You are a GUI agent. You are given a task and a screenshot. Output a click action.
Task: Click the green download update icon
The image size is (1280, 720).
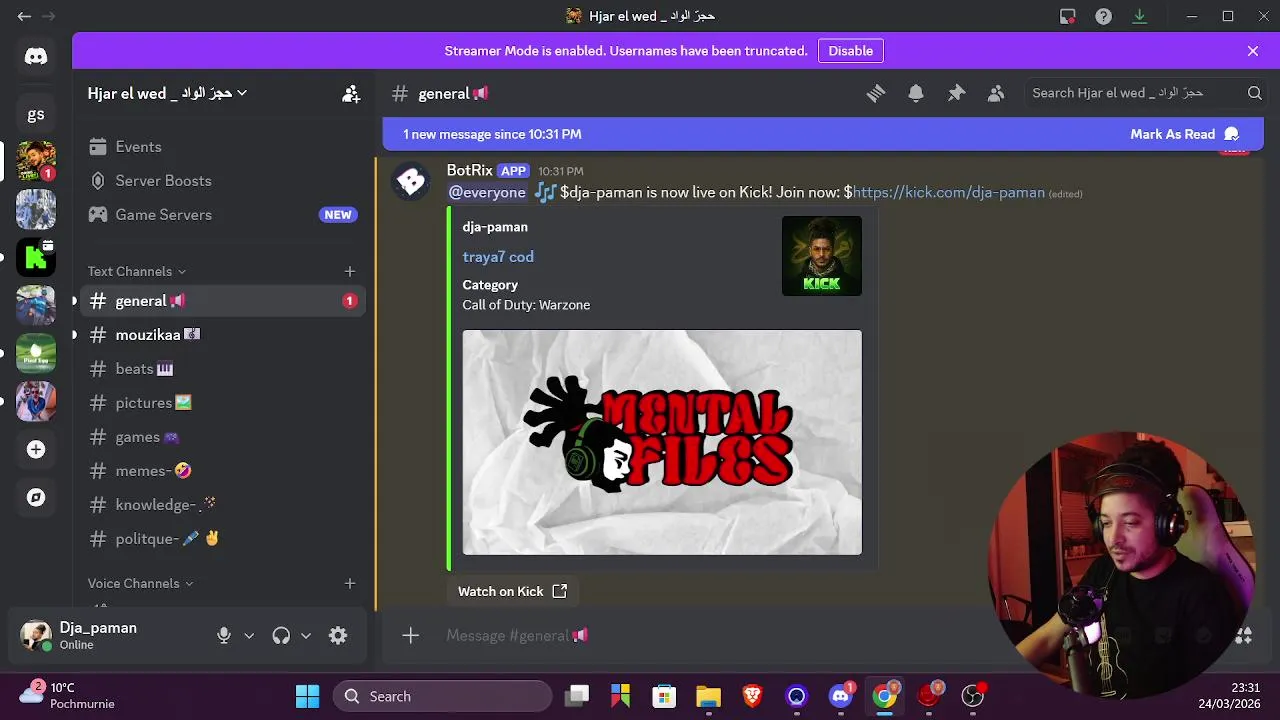[x=1139, y=16]
